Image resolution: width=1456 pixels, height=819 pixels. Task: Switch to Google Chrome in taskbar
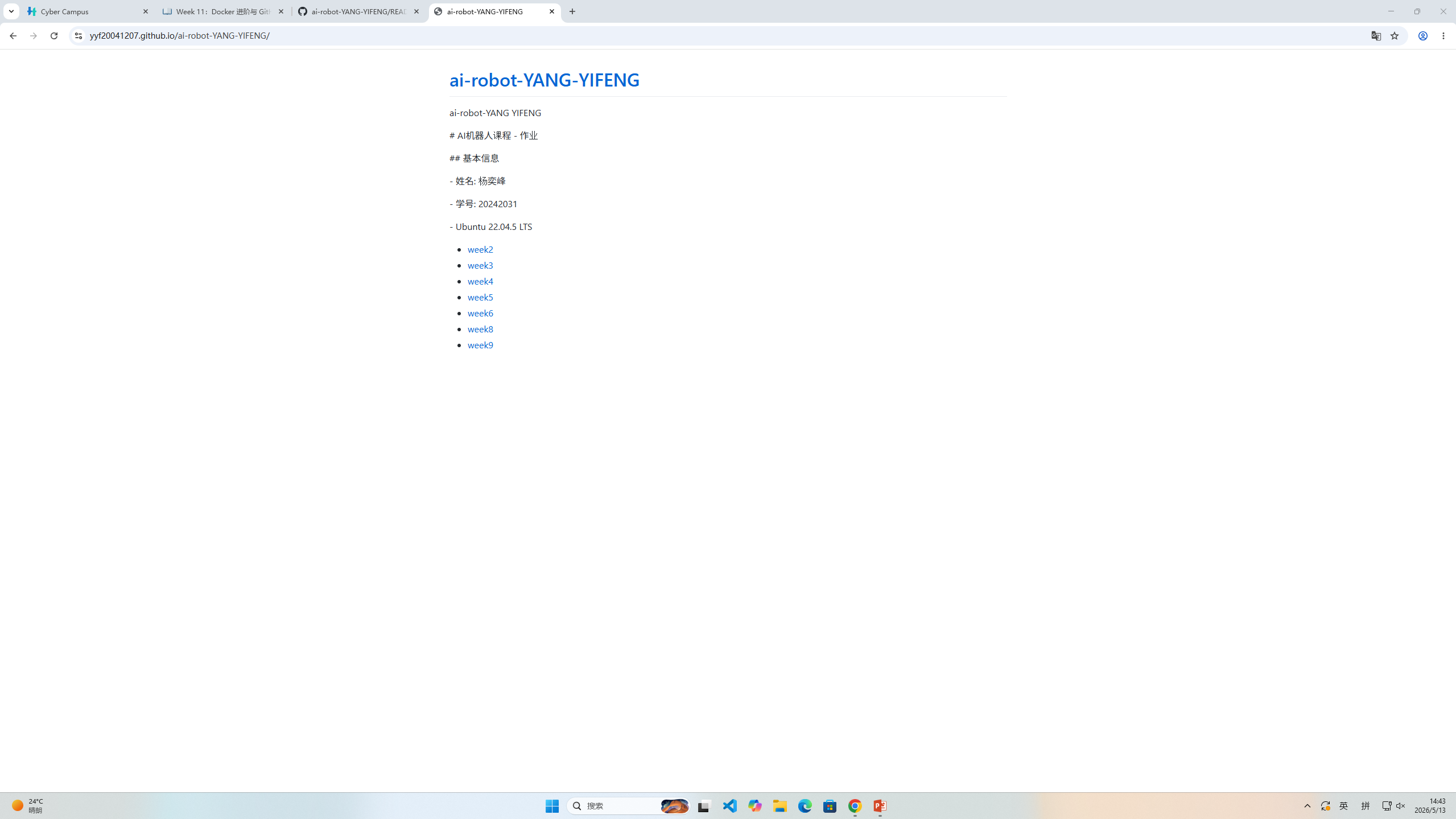855,806
